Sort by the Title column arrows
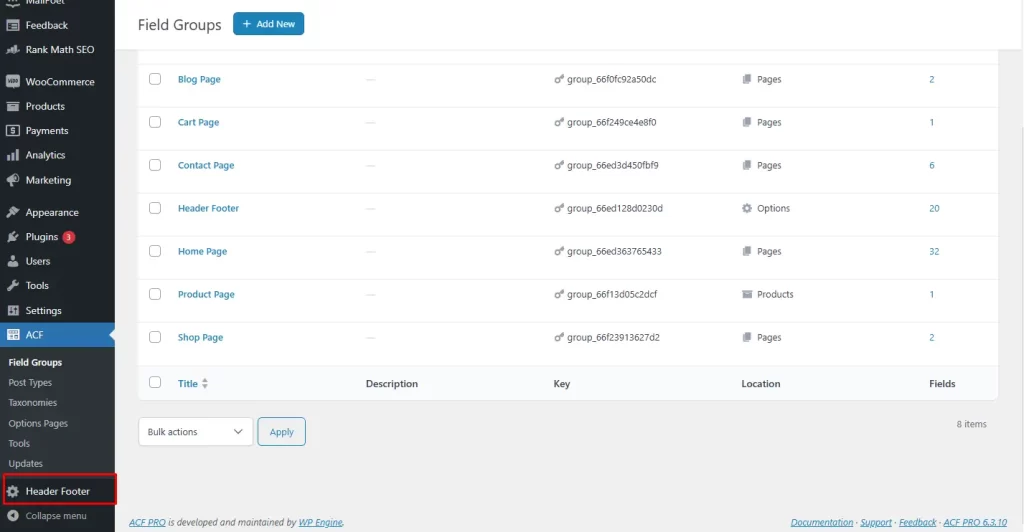Viewport: 1024px width, 532px height. point(205,384)
